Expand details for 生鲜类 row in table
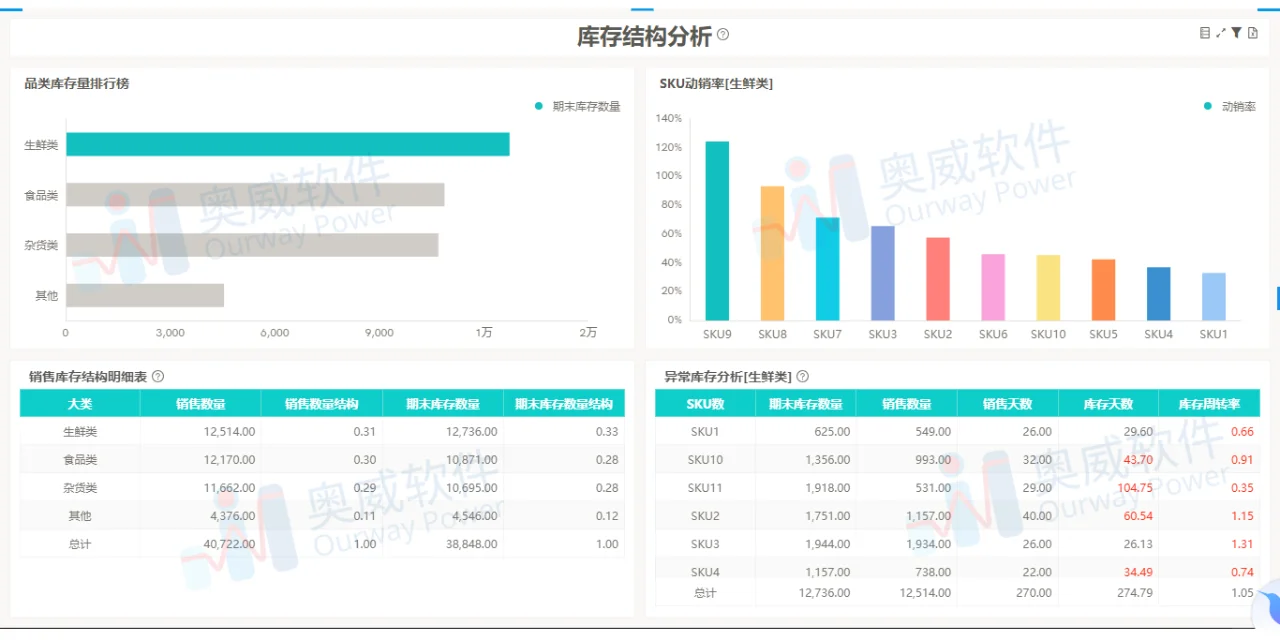1280x640 pixels. pos(78,431)
